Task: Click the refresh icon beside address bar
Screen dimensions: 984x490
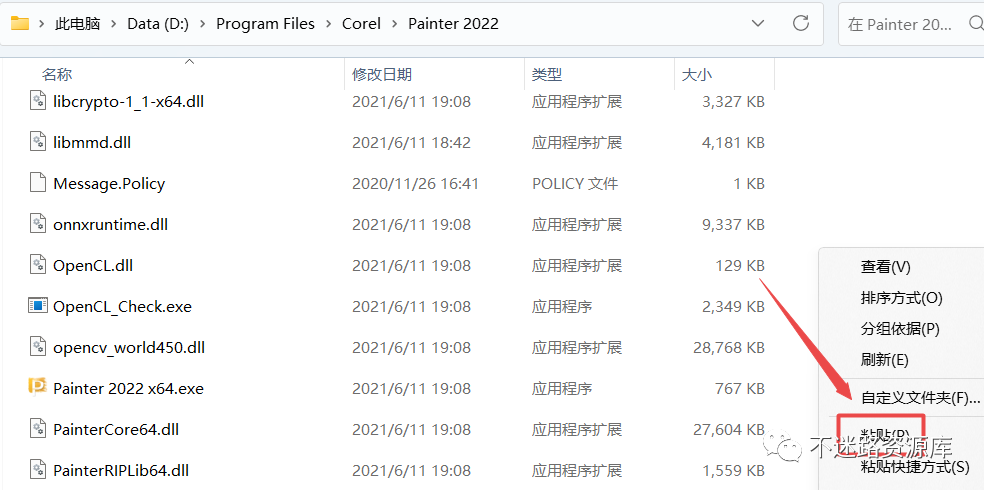Action: point(801,24)
